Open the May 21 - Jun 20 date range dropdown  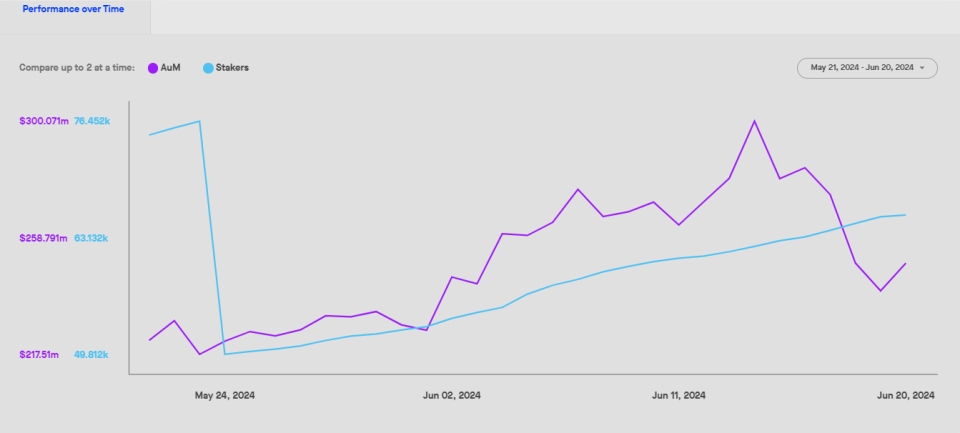pyautogui.click(x=867, y=68)
